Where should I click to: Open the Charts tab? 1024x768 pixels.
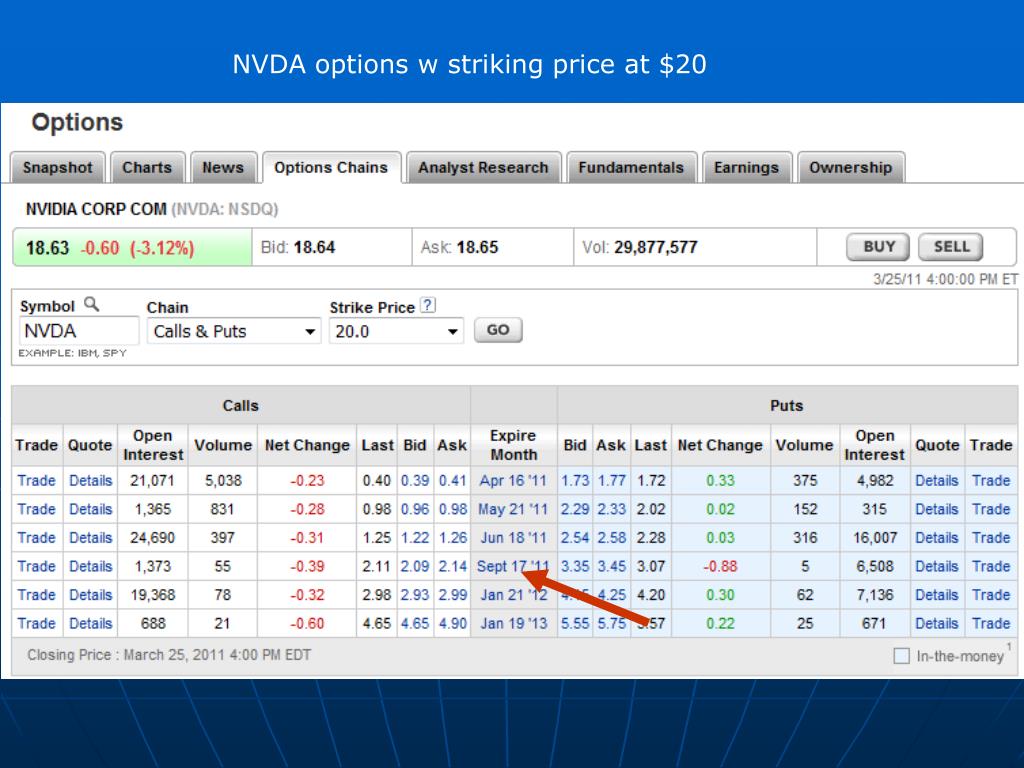147,168
